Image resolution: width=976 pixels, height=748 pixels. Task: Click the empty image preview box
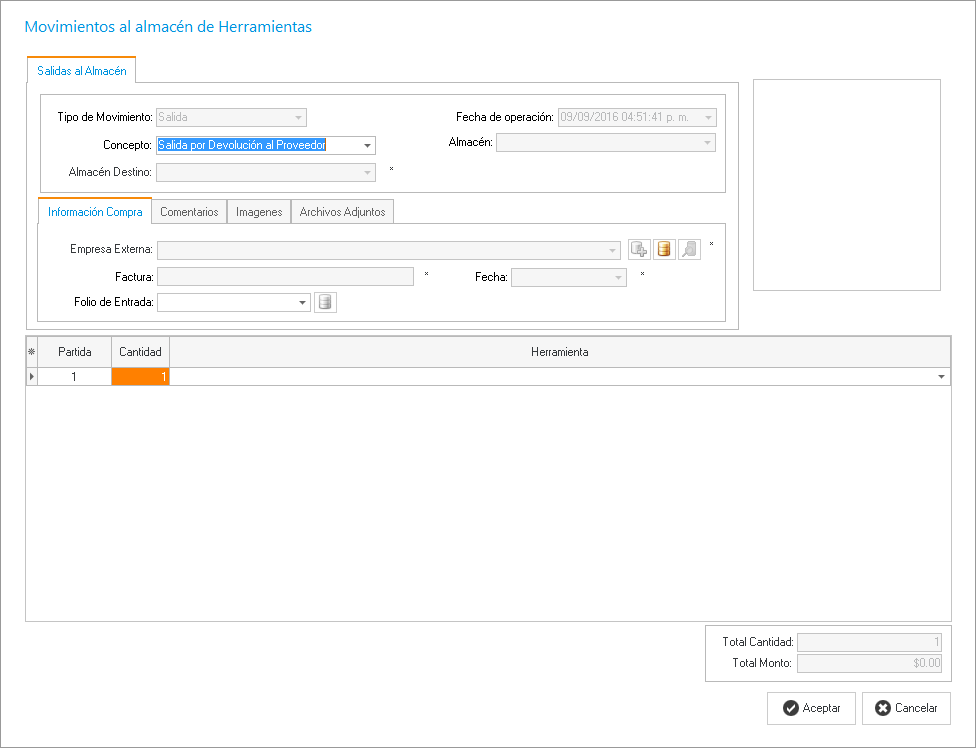[x=846, y=185]
